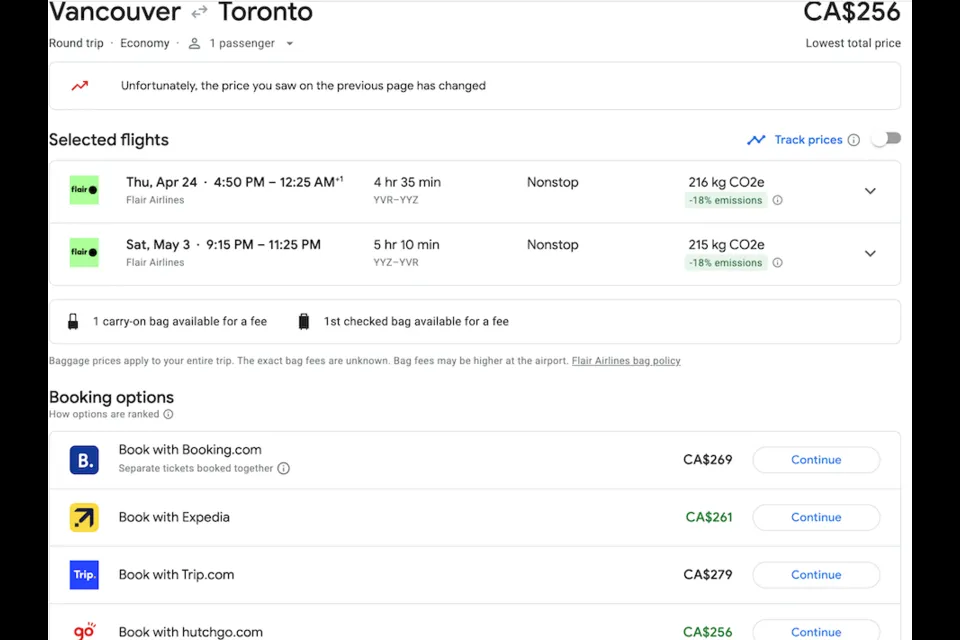The width and height of the screenshot is (960, 640).
Task: Enable the Track prices toggle
Action: point(885,139)
